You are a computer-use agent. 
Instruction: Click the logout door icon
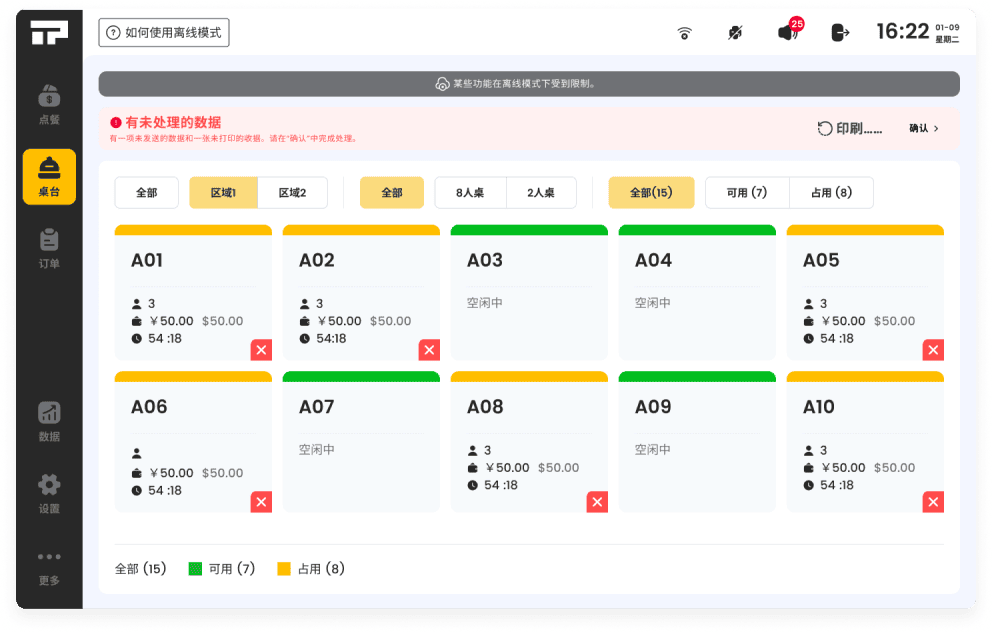tap(840, 33)
